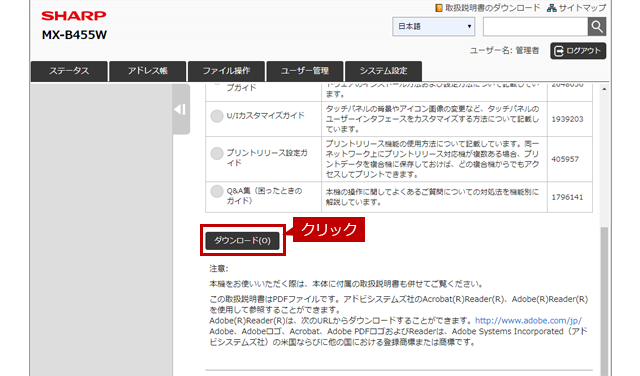Click the scrollbar up arrow

coord(604,89)
